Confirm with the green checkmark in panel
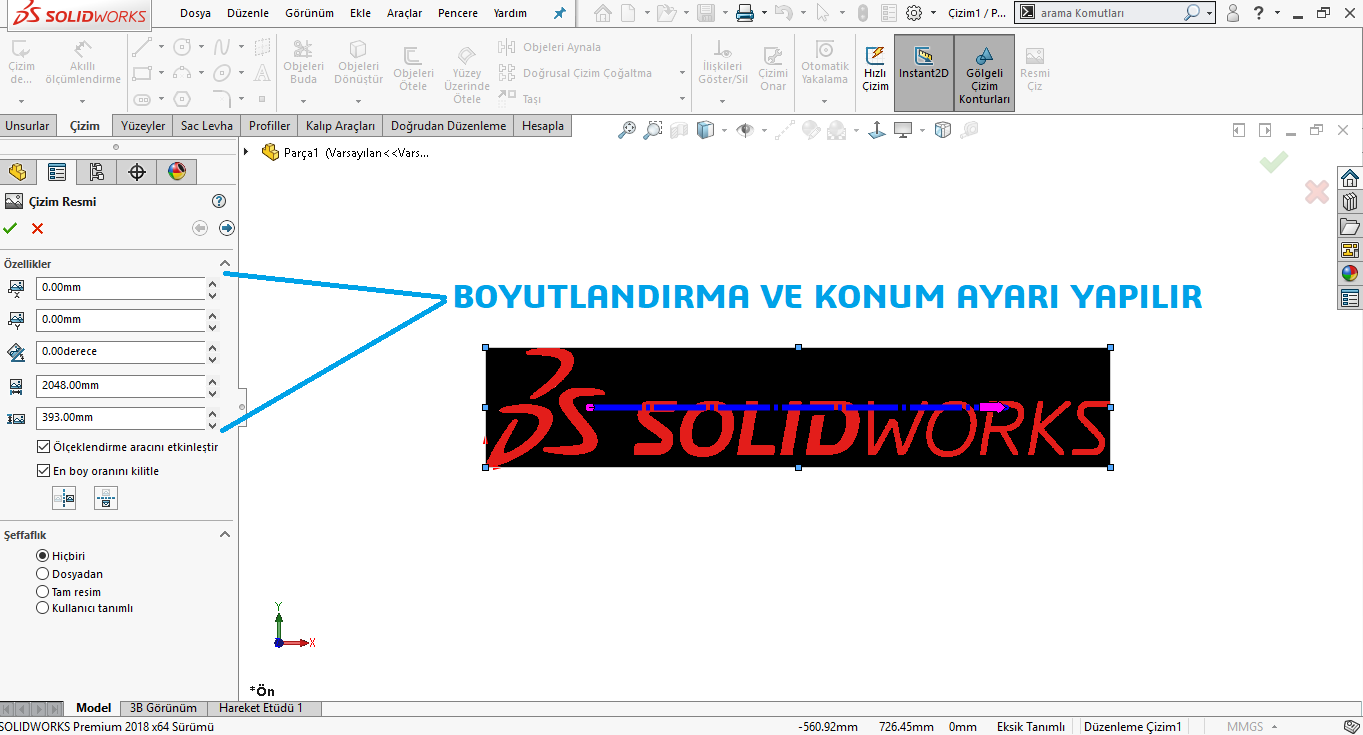Image resolution: width=1363 pixels, height=735 pixels. click(10, 229)
